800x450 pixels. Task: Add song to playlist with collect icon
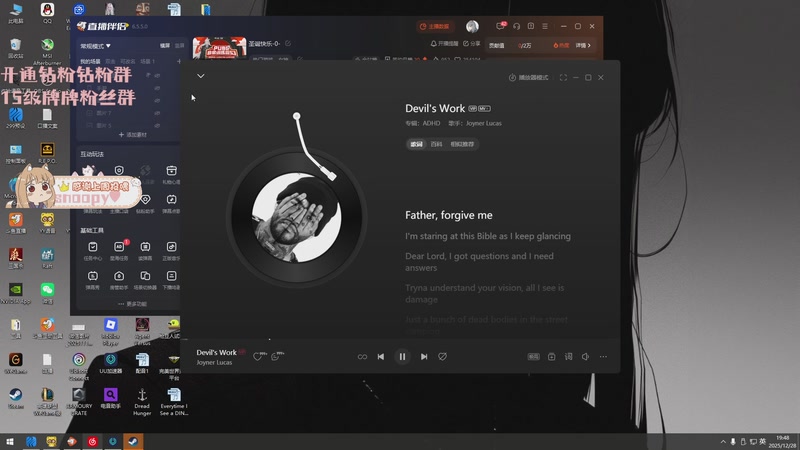pyautogui.click(x=552, y=357)
